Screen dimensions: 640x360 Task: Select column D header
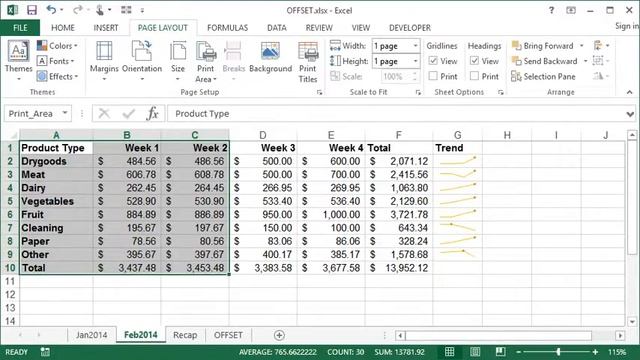click(263, 135)
